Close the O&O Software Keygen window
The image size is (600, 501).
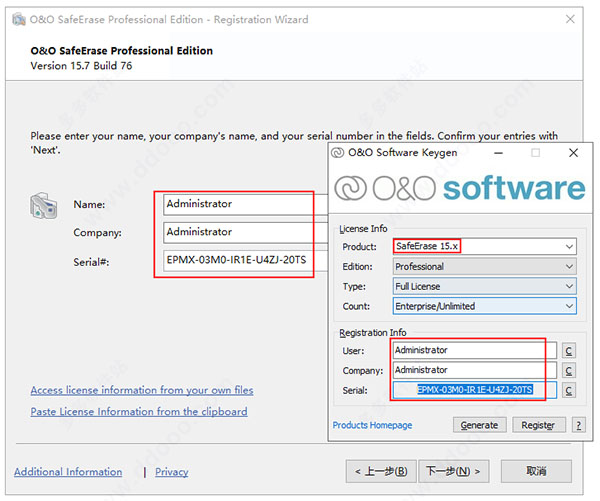(573, 153)
